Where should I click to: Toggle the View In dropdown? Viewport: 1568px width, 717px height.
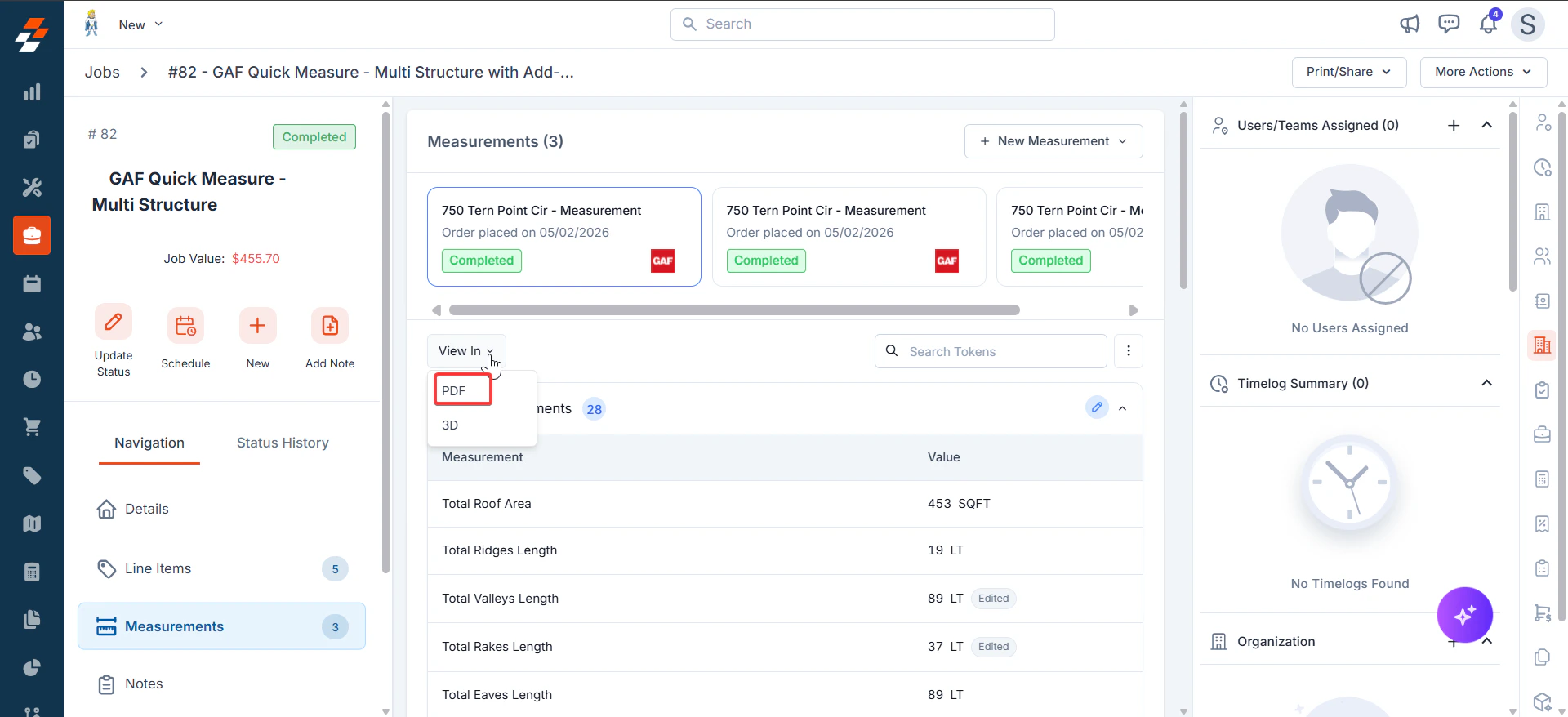point(466,351)
